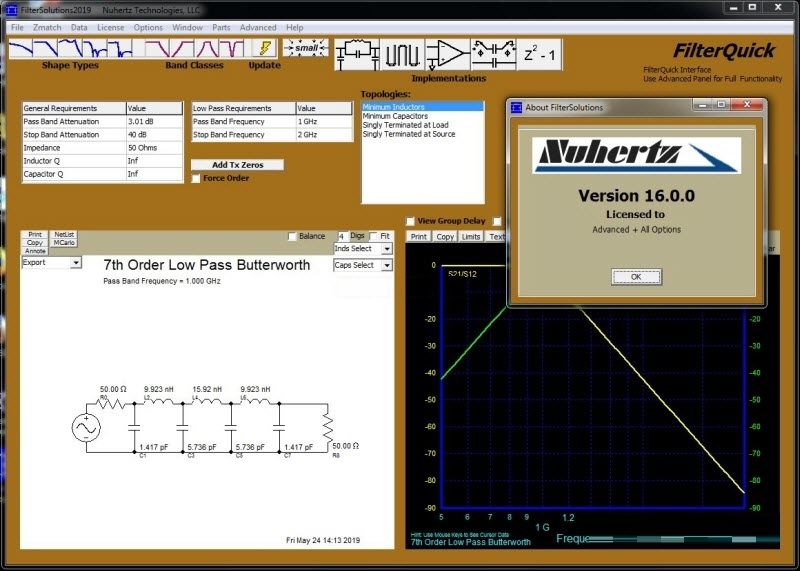Choose the high pass band class icon
The image size is (800, 571).
182,48
